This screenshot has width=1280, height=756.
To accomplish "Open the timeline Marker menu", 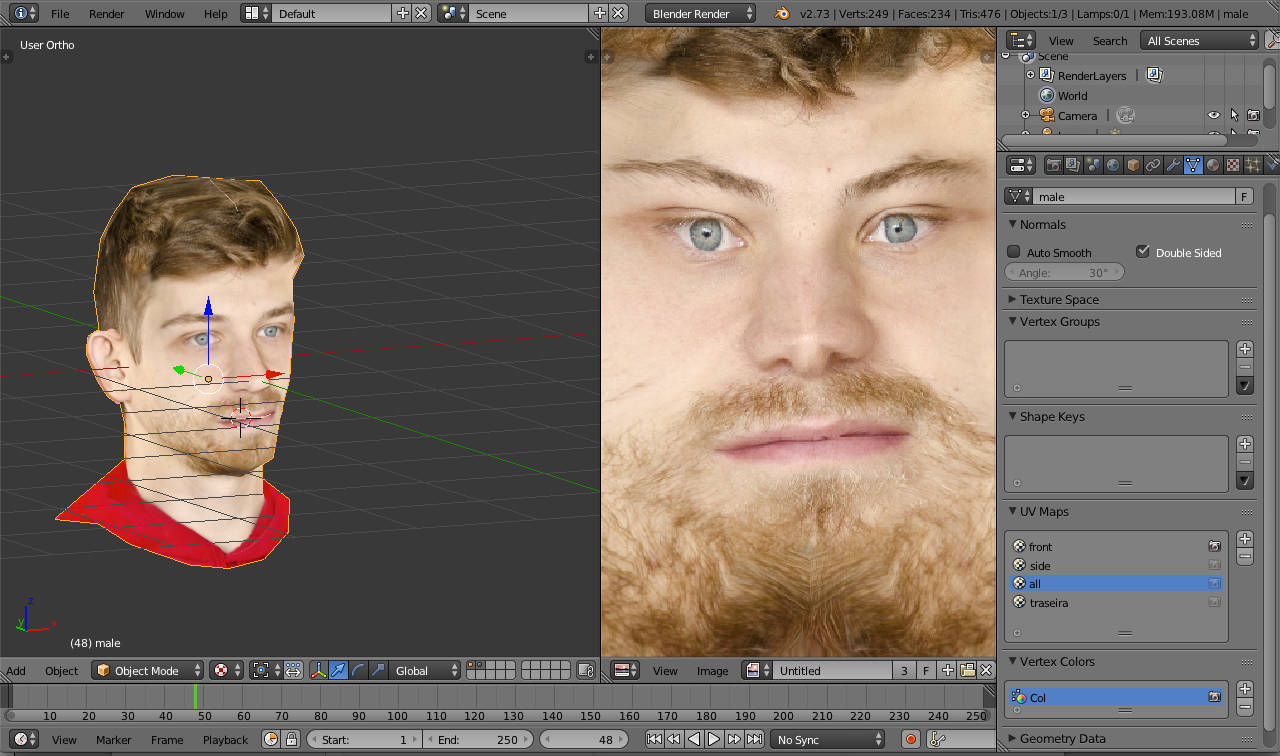I will 114,739.
